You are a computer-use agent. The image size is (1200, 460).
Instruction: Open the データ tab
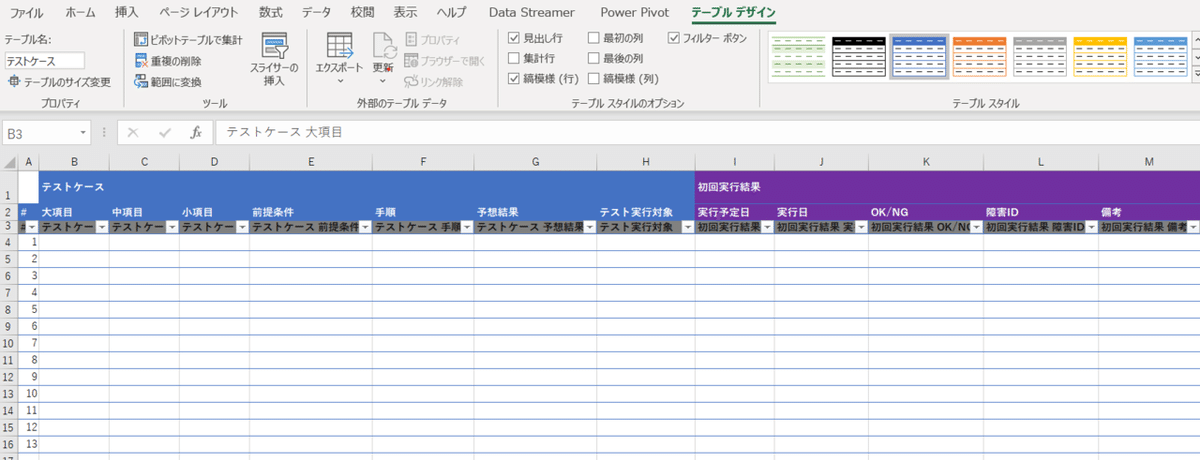pyautogui.click(x=316, y=12)
